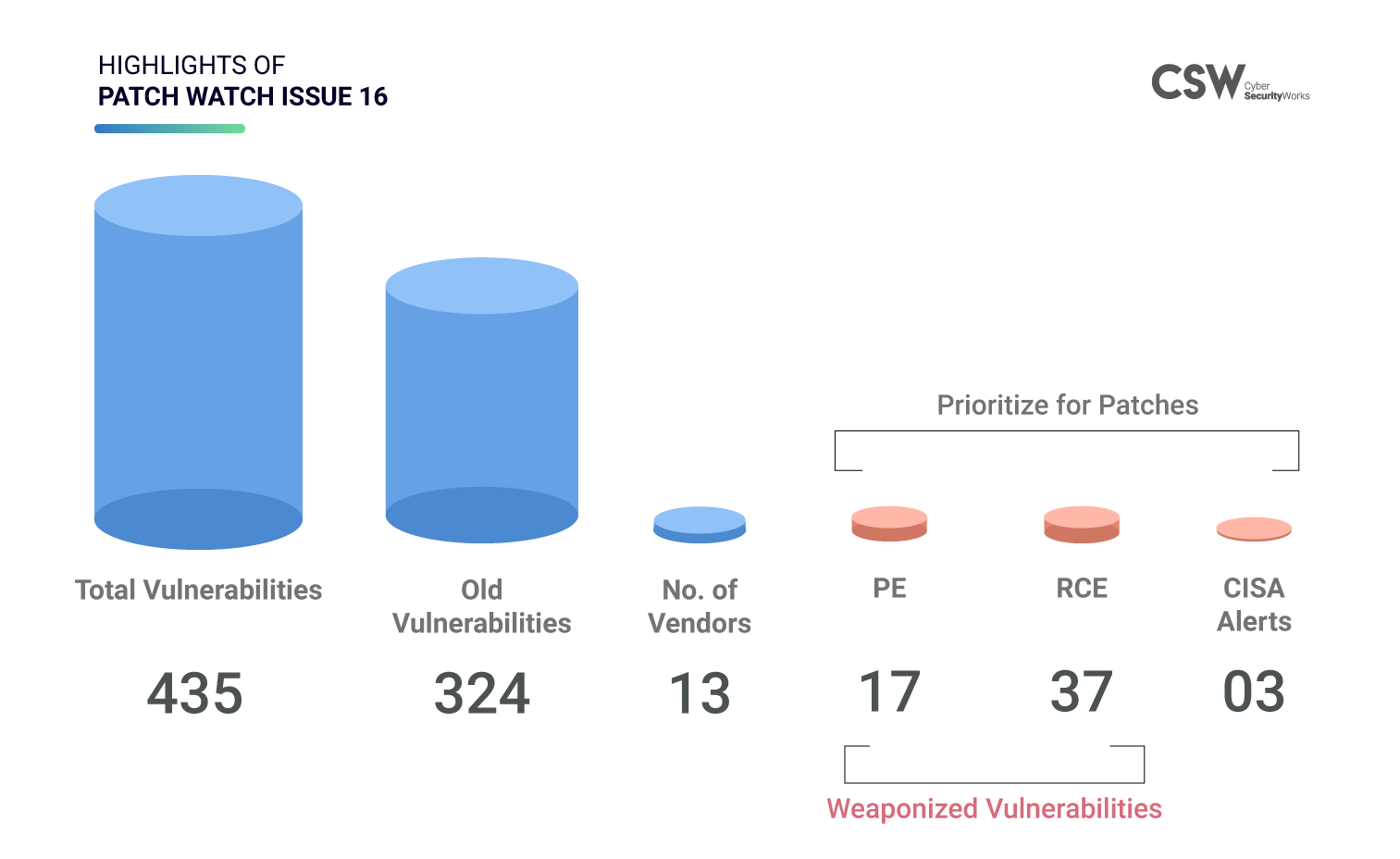Image resolution: width=1400 pixels, height=859 pixels.
Task: Click the red Weaponized Vulnerabilities label
Action: pos(994,808)
